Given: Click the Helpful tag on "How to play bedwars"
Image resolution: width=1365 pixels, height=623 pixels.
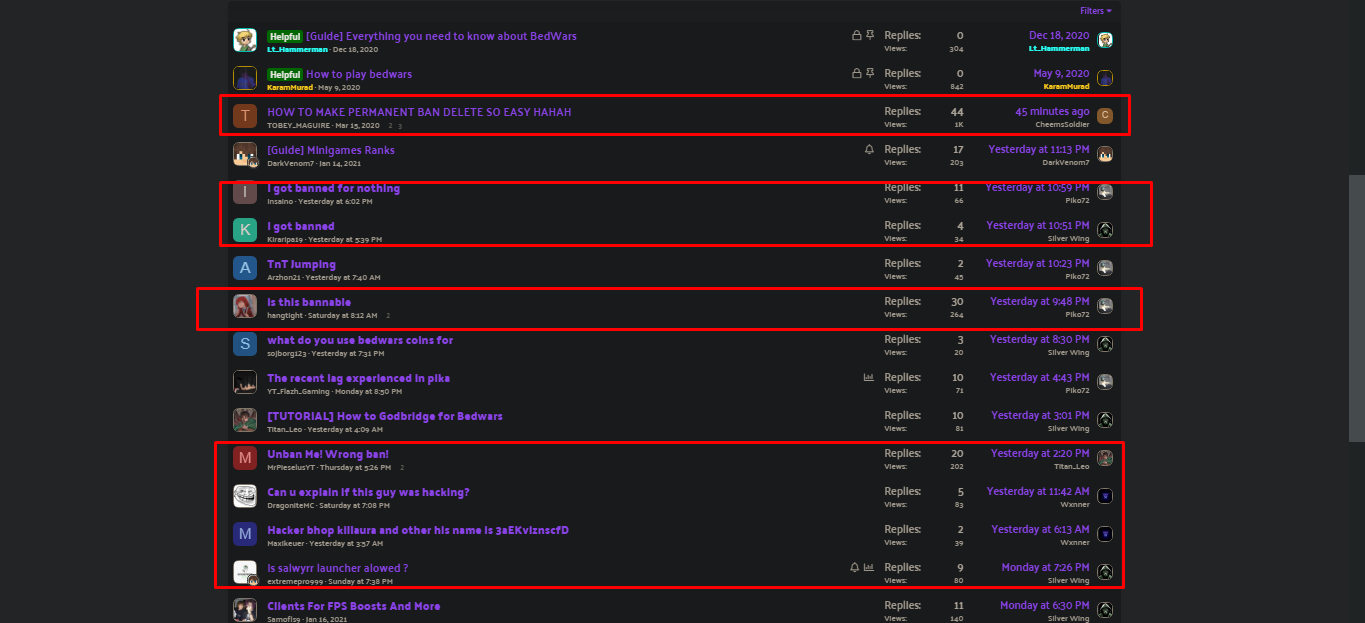Looking at the screenshot, I should pos(284,74).
